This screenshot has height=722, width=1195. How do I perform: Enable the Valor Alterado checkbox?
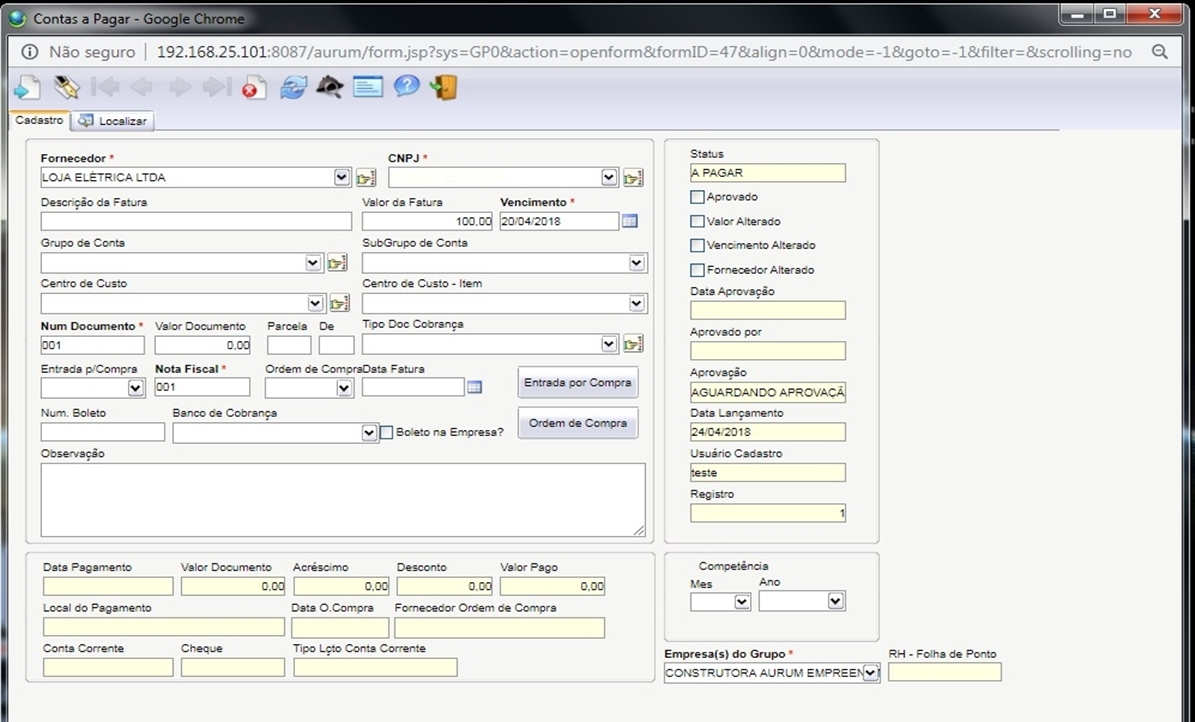(697, 221)
